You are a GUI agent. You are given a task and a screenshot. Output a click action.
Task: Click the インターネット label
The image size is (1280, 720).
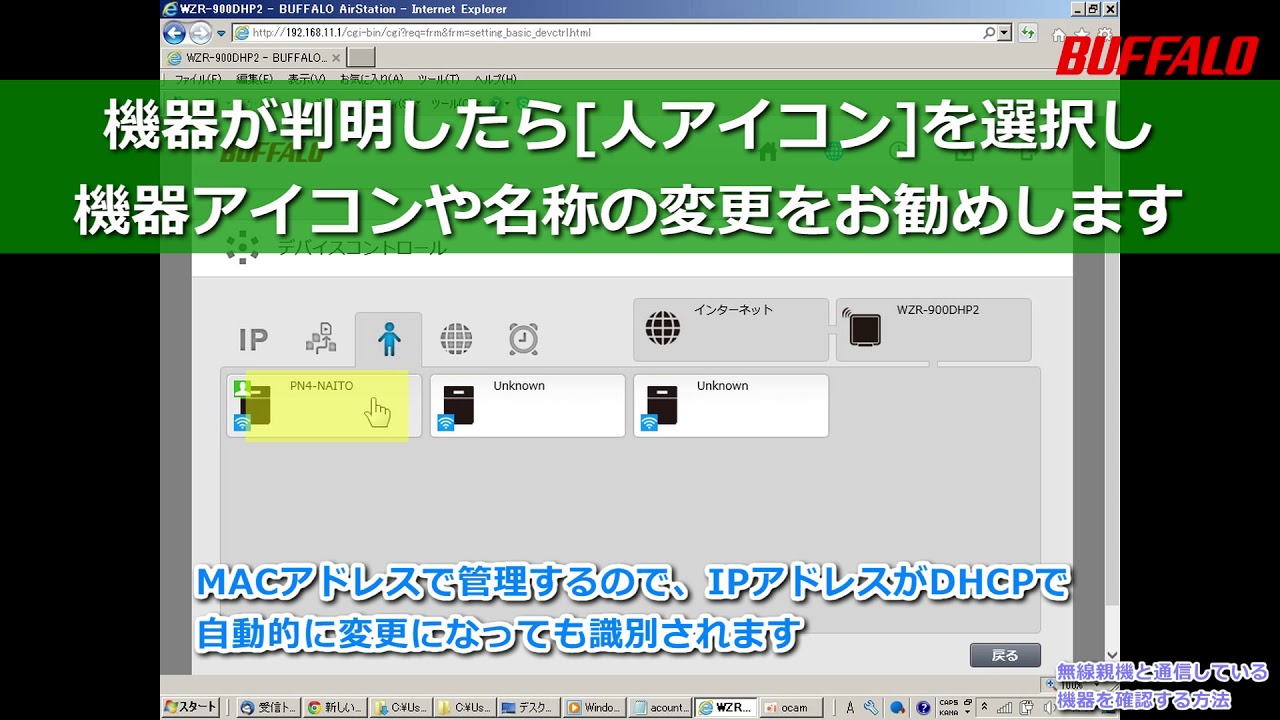[x=734, y=310]
